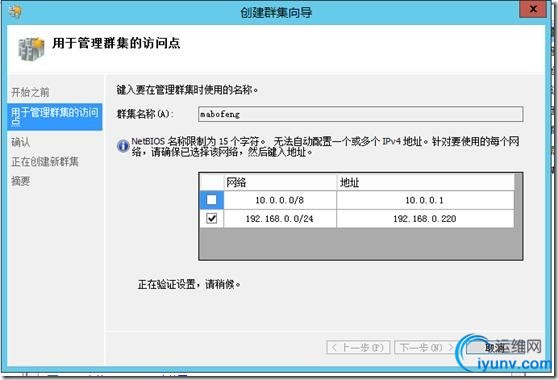
Task: Click the 地址 column header
Action: pyautogui.click(x=425, y=183)
